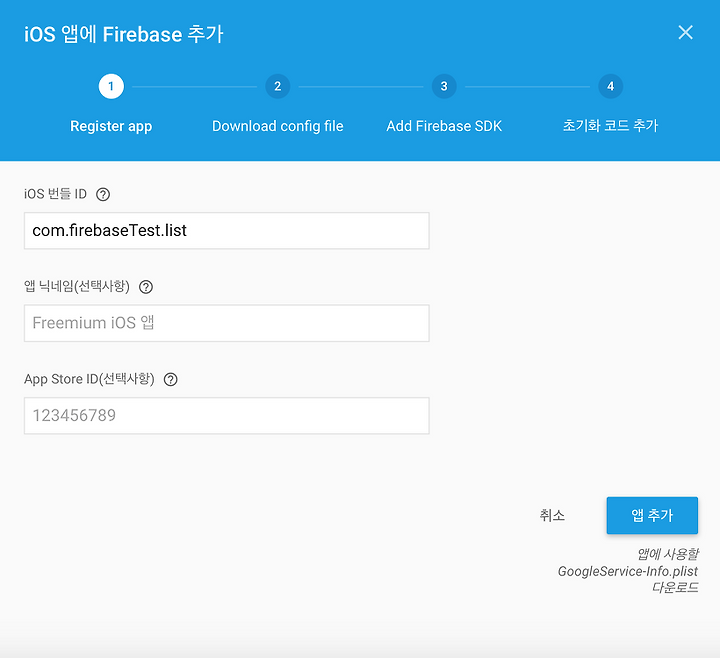This screenshot has width=720, height=658.
Task: Focus the iOS bundle ID input field
Action: (x=227, y=231)
